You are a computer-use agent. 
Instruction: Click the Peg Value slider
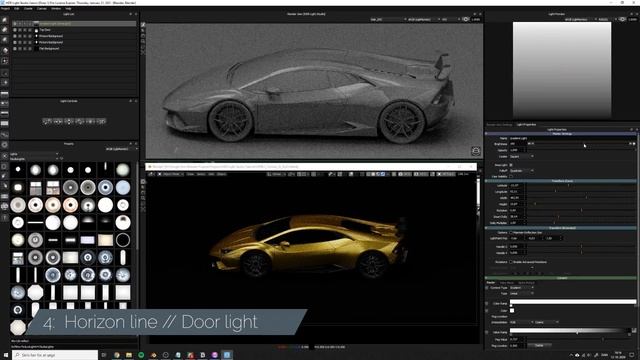[x=581, y=339]
